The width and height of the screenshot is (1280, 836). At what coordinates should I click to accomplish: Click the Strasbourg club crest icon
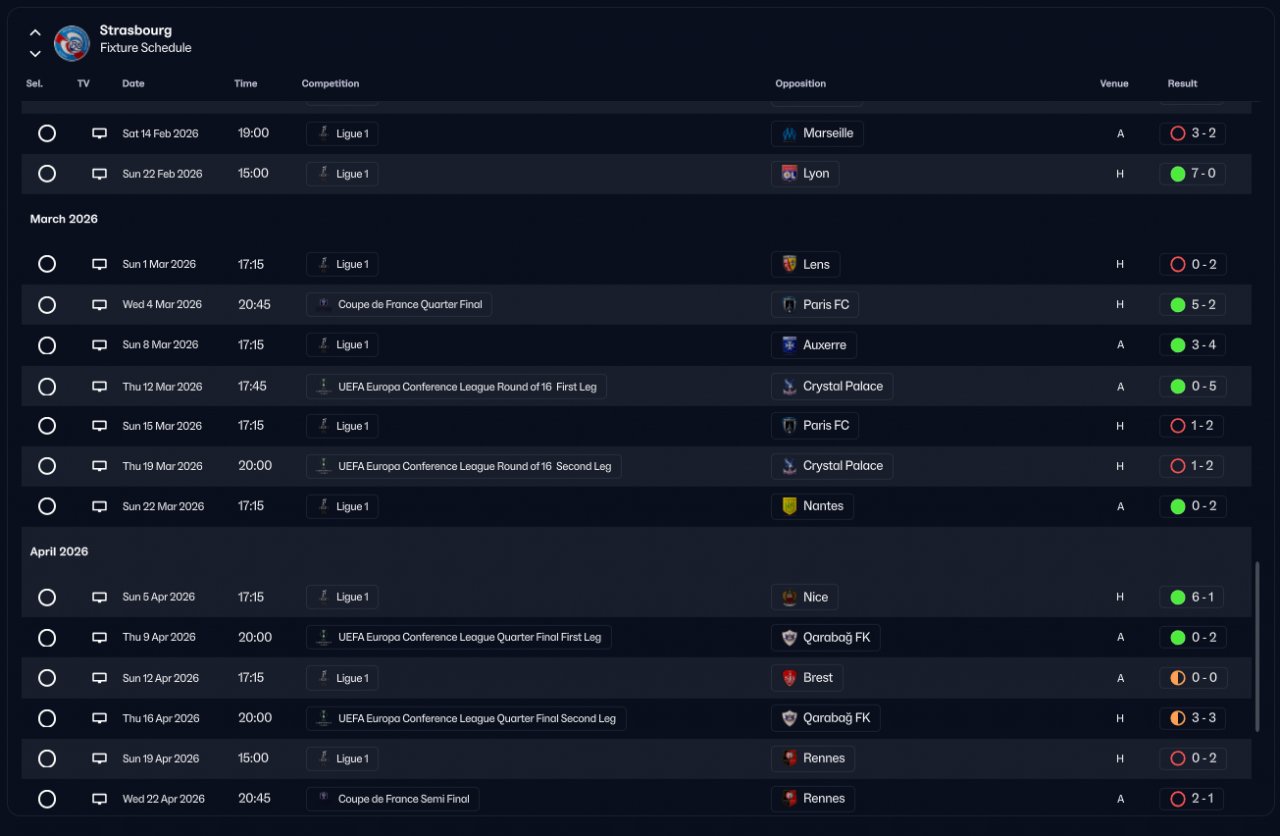(72, 43)
